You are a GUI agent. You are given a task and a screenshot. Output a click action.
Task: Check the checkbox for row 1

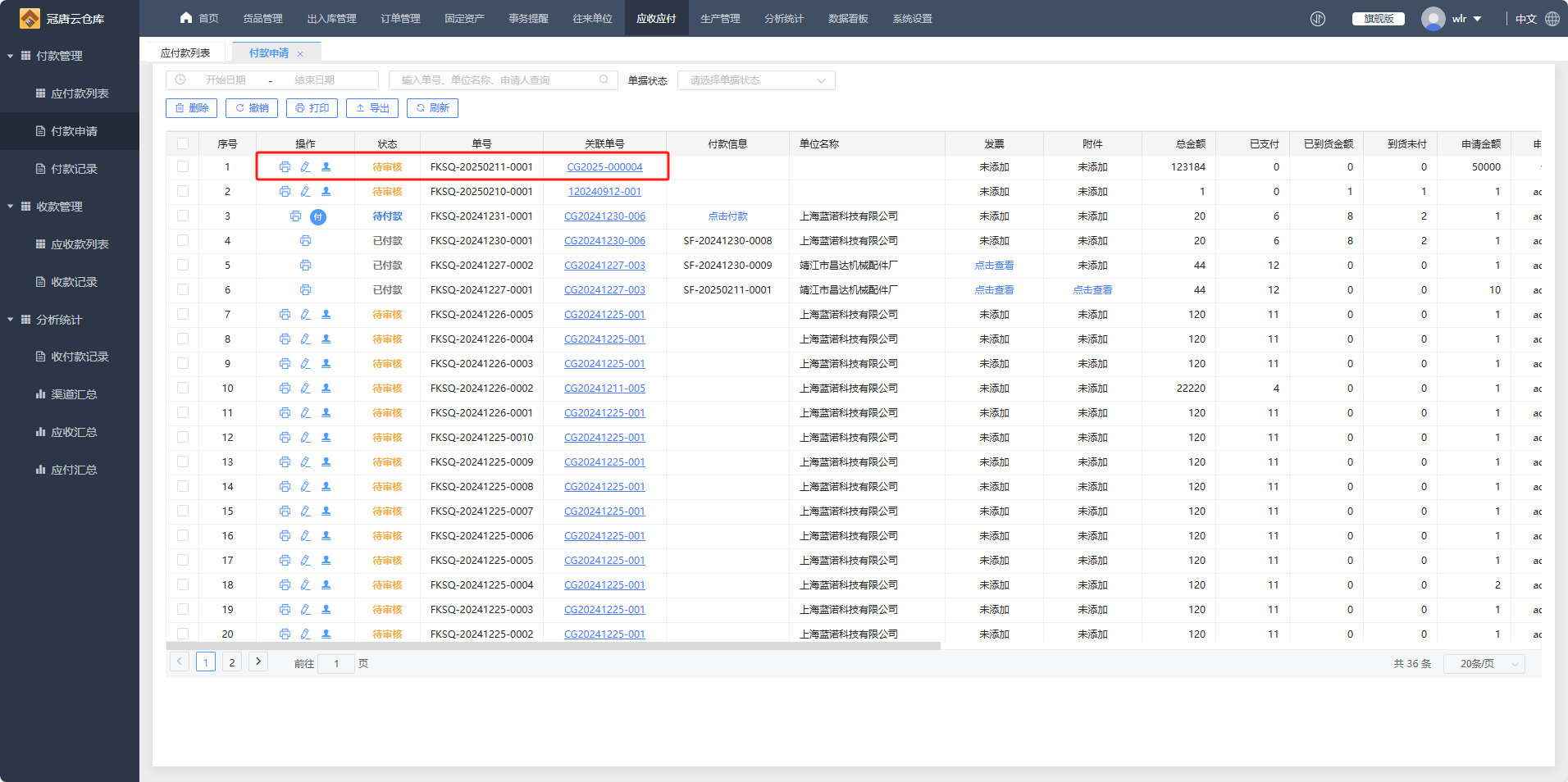(x=183, y=167)
